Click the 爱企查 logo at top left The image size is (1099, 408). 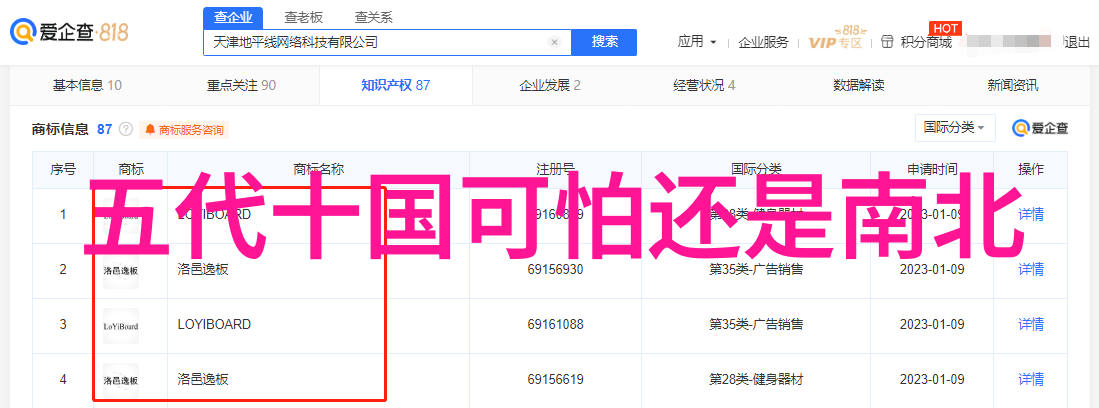(69, 32)
